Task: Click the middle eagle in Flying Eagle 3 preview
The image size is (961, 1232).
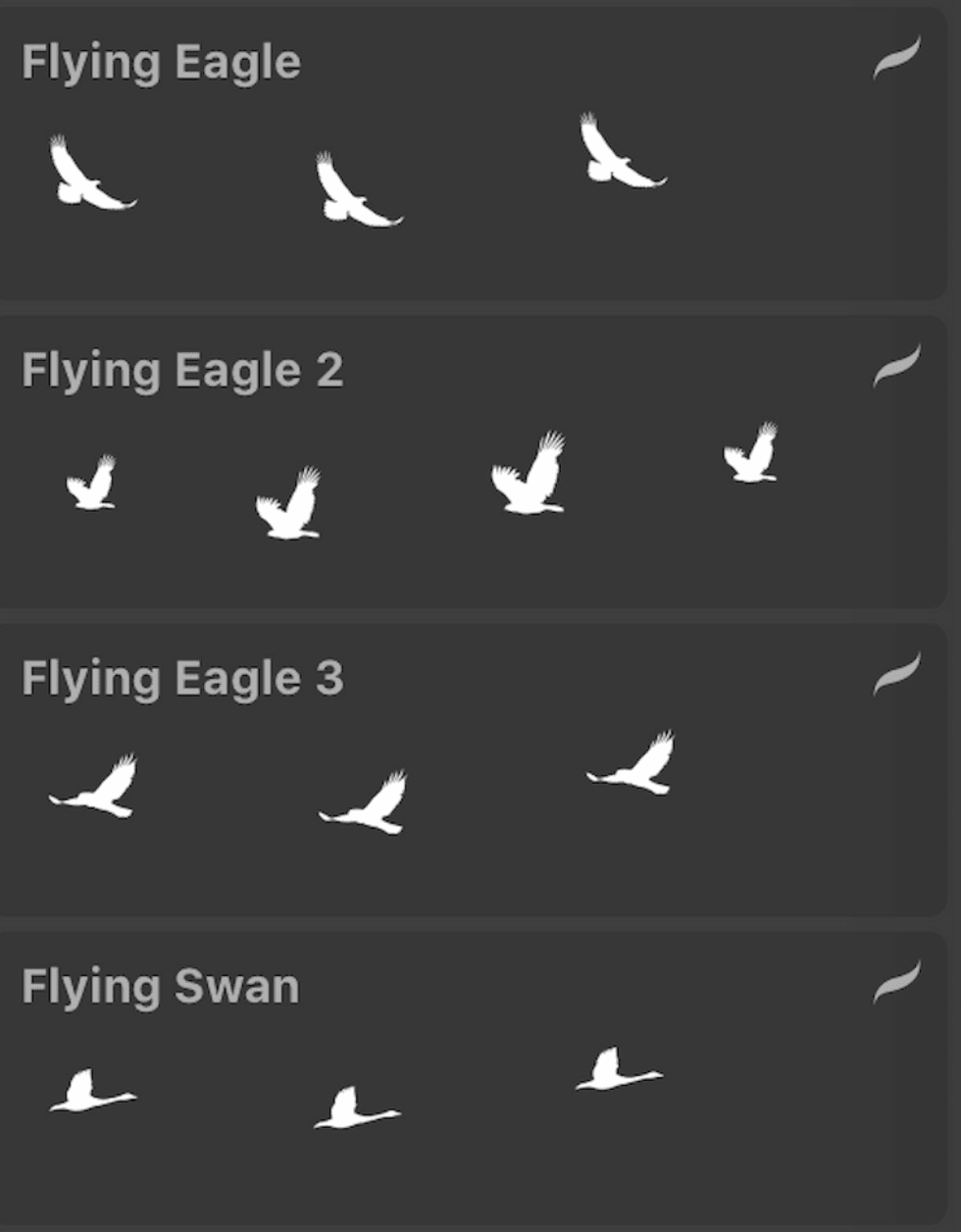Action: click(x=368, y=805)
